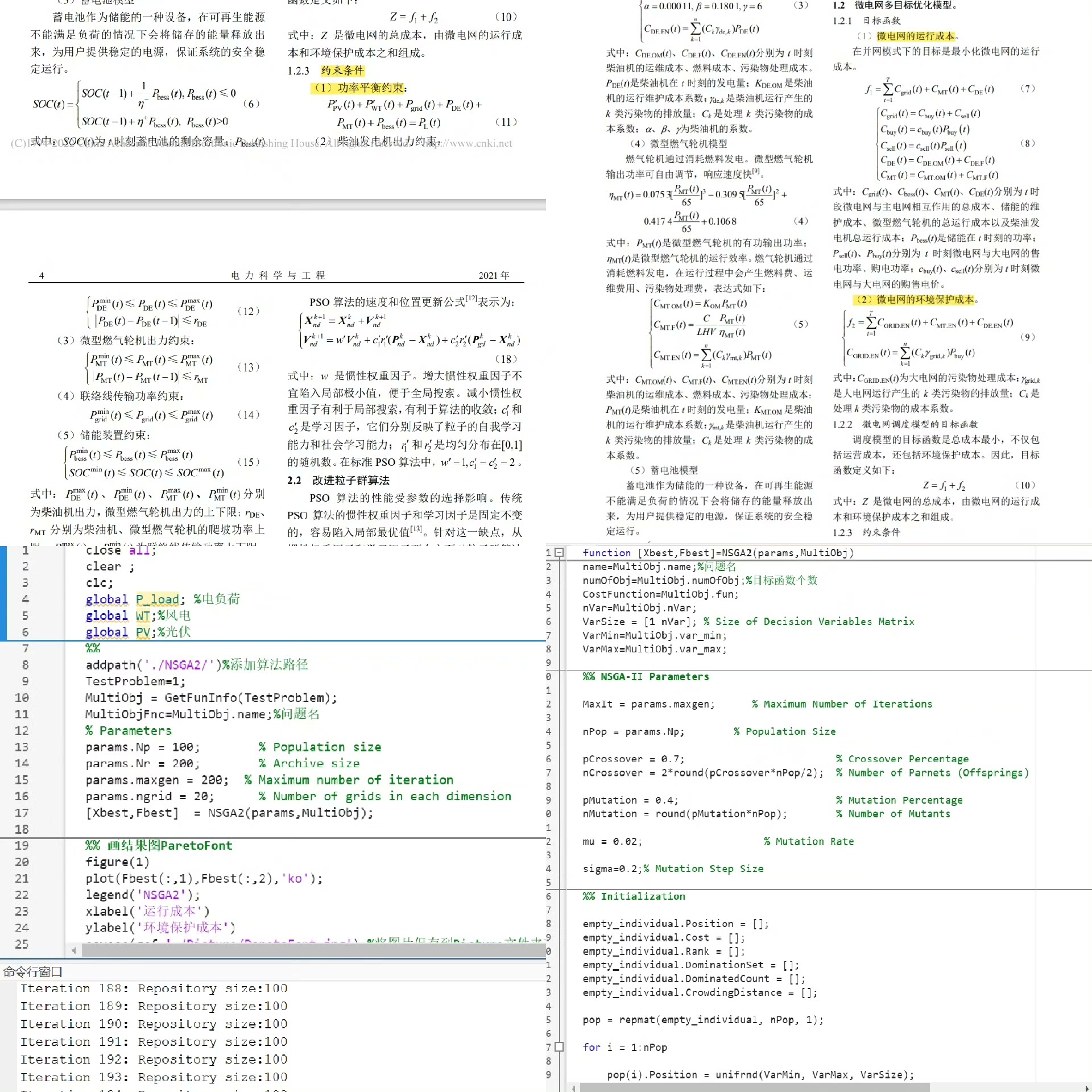Click left scroll arrow in NSGA2 editor
This screenshot has height=1092, width=1092.
pos(573,1087)
